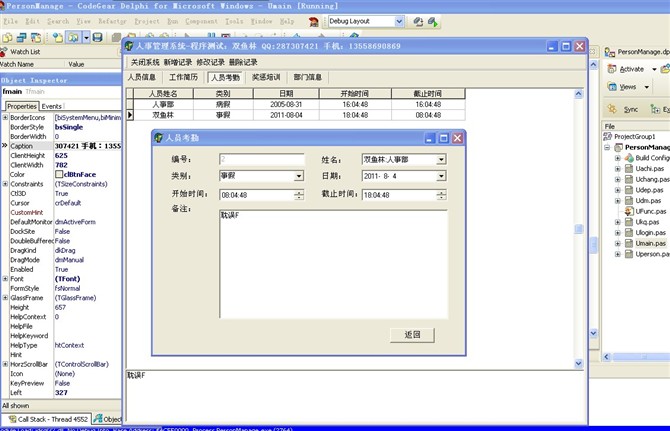Click 人事部 cell in attendance grid

163,105
